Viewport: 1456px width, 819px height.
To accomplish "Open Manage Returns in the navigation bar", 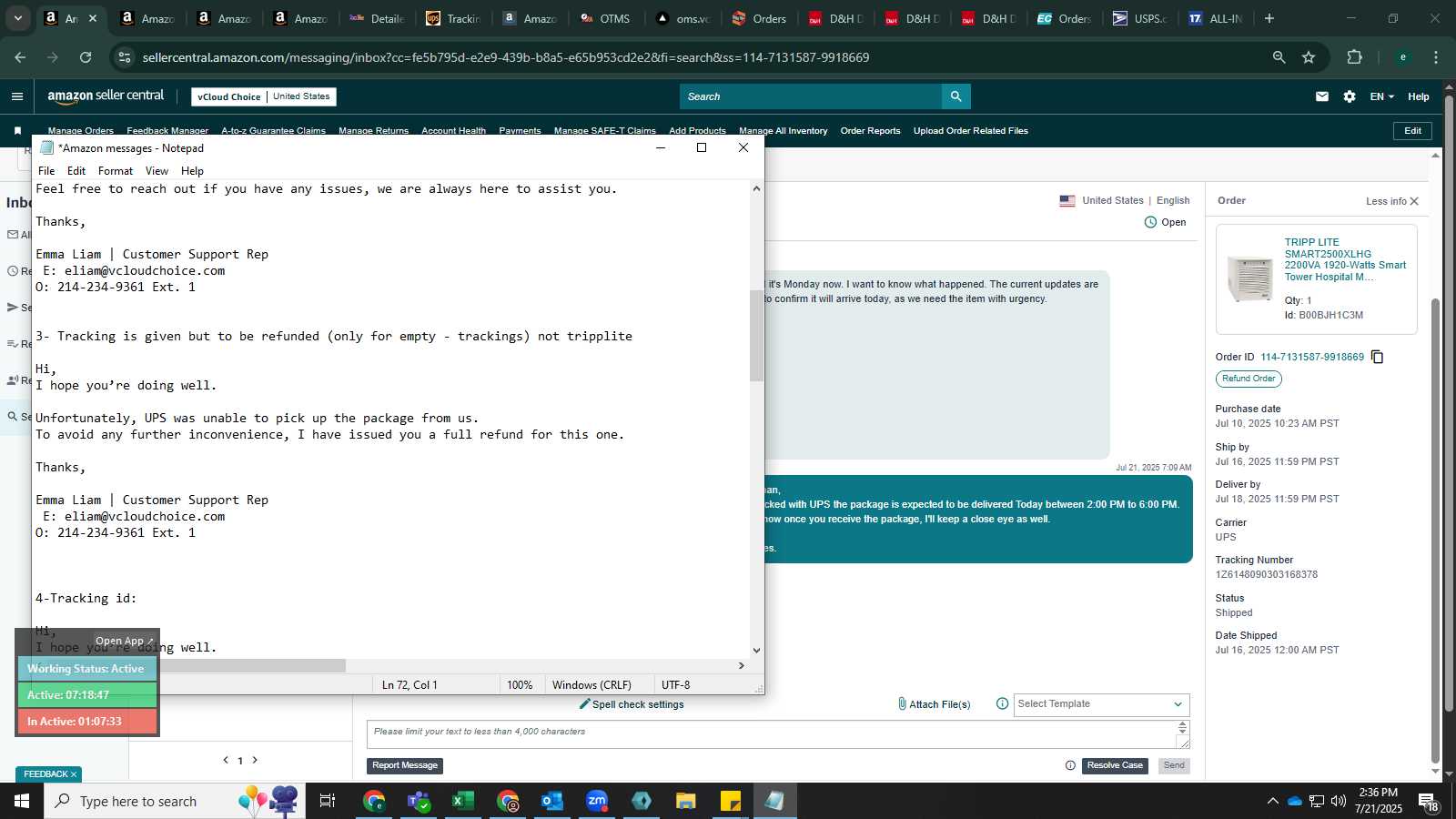I will click(x=373, y=131).
